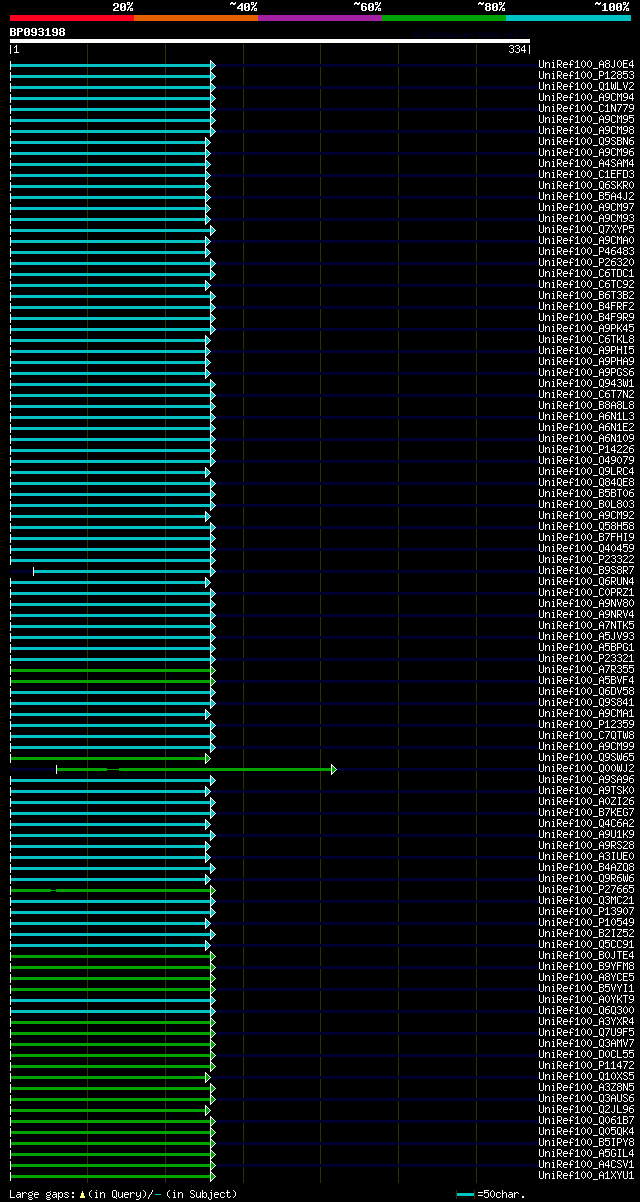The height and width of the screenshot is (1202, 640).
Task: Select hit label UniRef100_A9PK45
Action: (x=586, y=328)
